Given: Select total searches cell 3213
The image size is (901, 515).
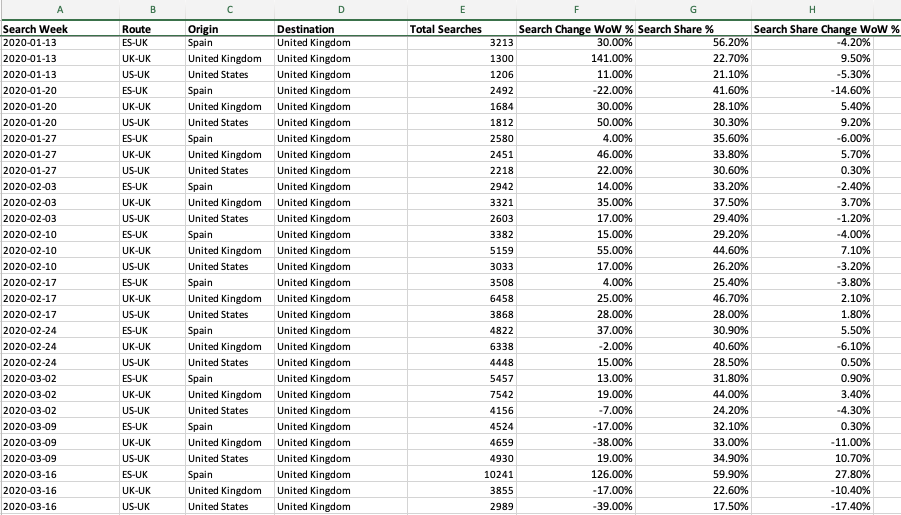Looking at the screenshot, I should coord(461,43).
